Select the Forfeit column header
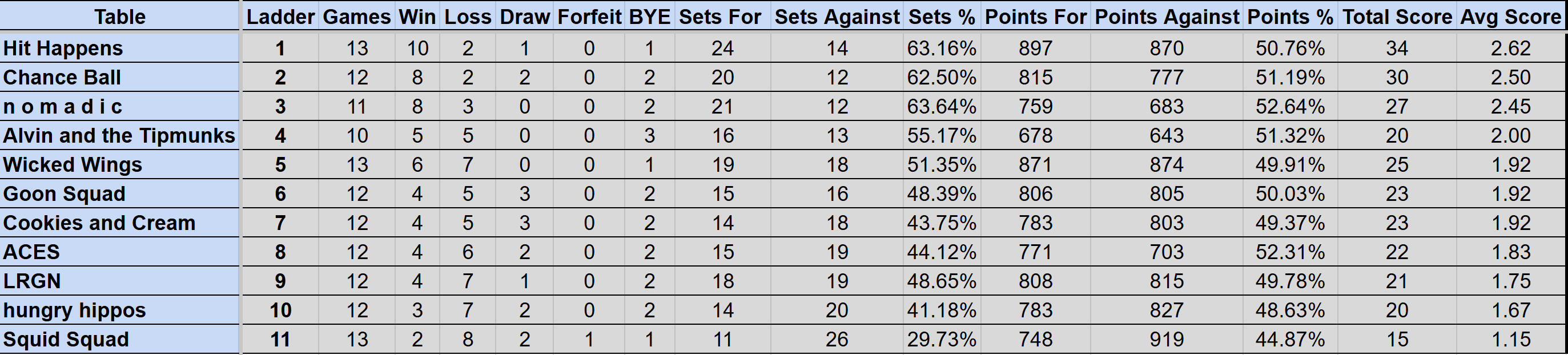The image size is (1568, 355). (x=589, y=17)
